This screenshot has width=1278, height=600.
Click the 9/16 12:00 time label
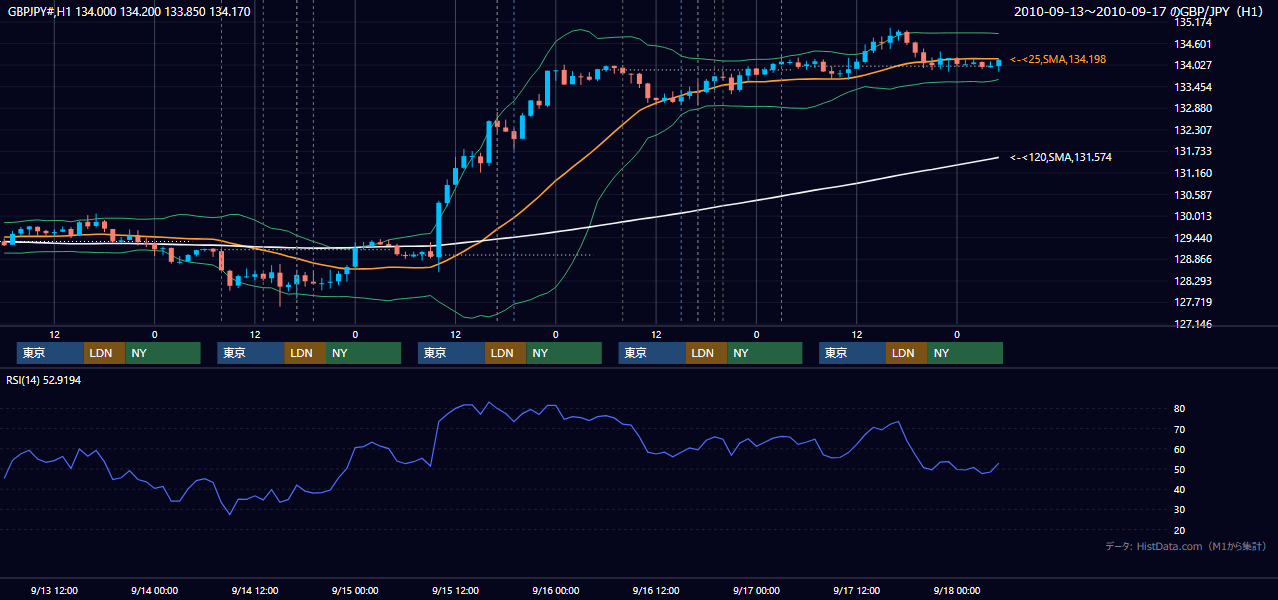656,590
